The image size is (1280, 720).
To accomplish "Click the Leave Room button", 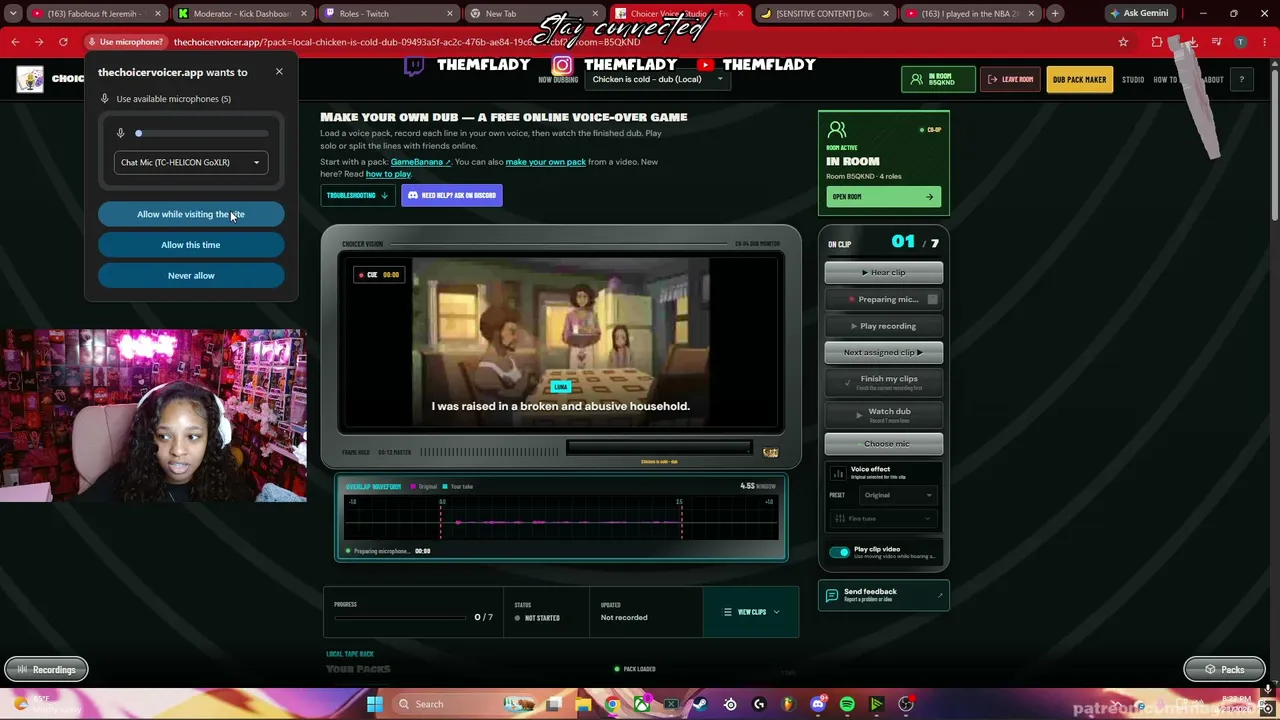I will (x=1010, y=79).
